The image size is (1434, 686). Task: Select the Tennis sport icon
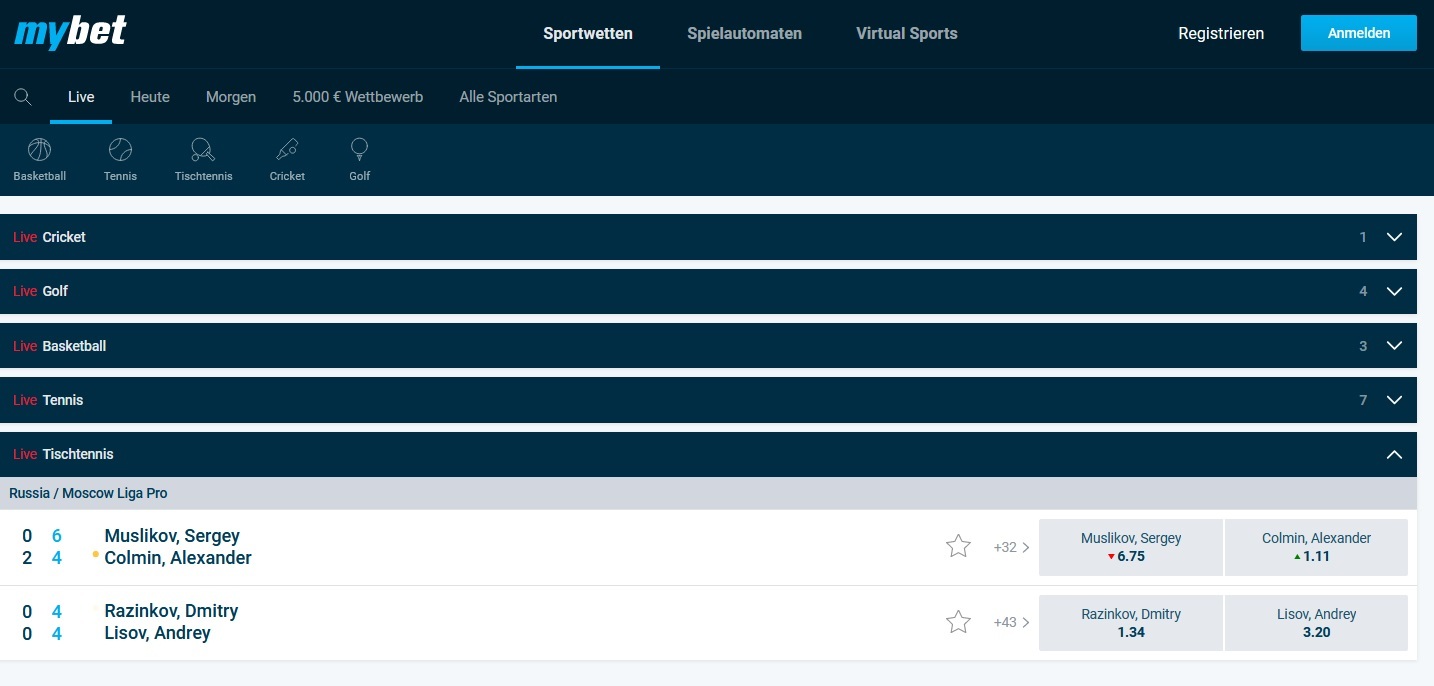120,158
